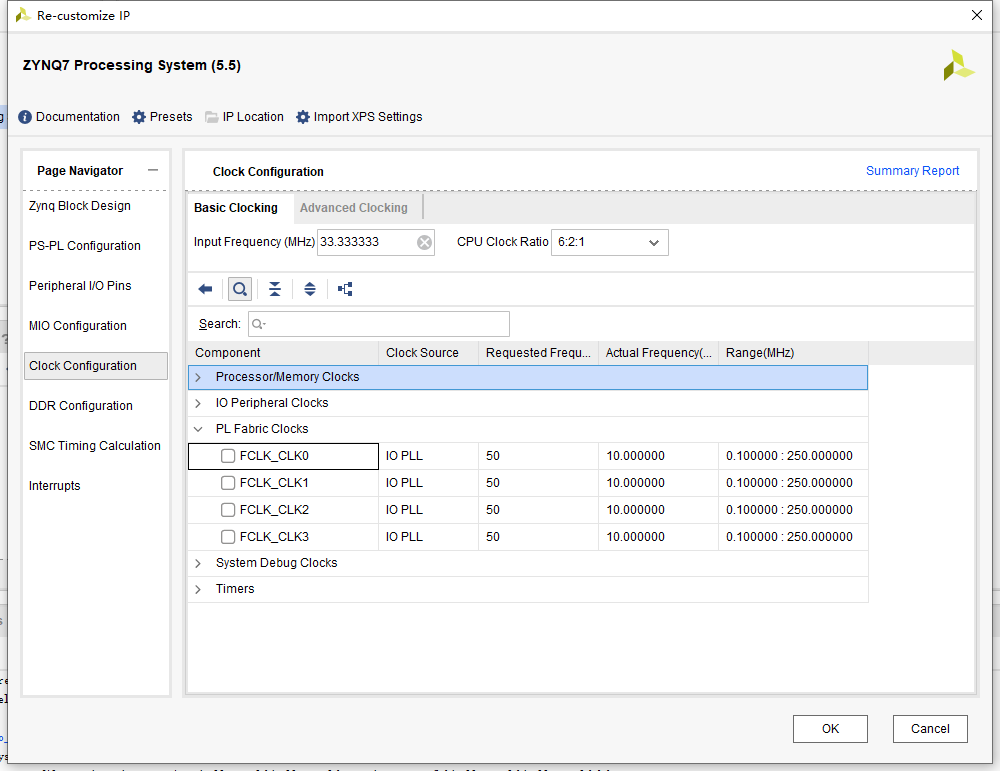Click the OK button
1000x771 pixels.
click(x=830, y=729)
